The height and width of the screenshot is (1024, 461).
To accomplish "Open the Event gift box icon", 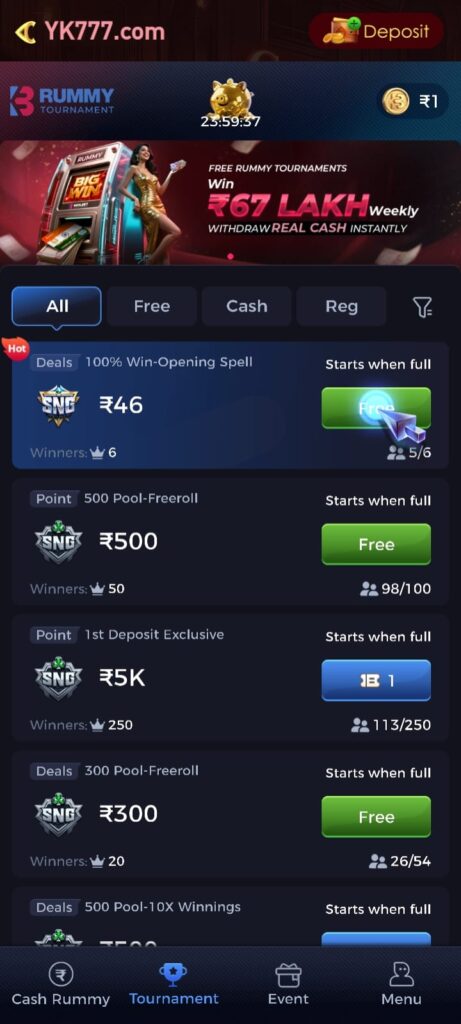I will click(x=288, y=975).
